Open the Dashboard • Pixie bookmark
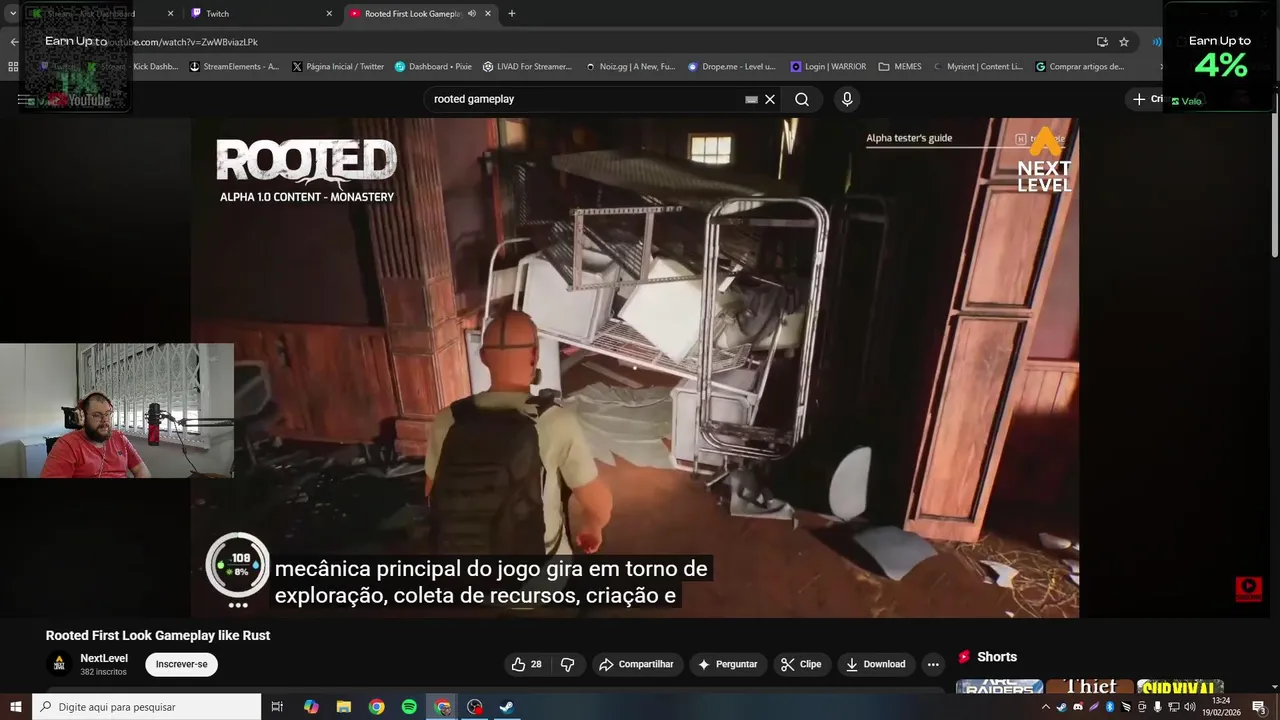 coord(433,67)
